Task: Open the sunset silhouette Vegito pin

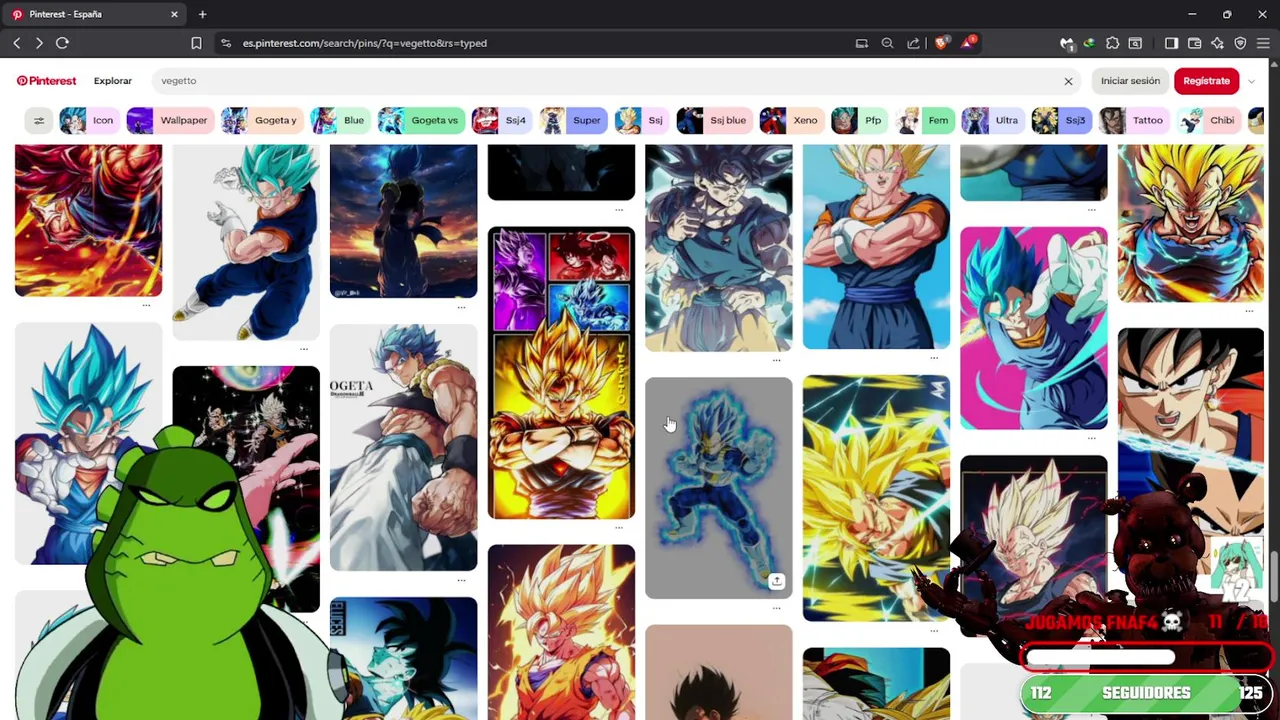Action: (403, 221)
